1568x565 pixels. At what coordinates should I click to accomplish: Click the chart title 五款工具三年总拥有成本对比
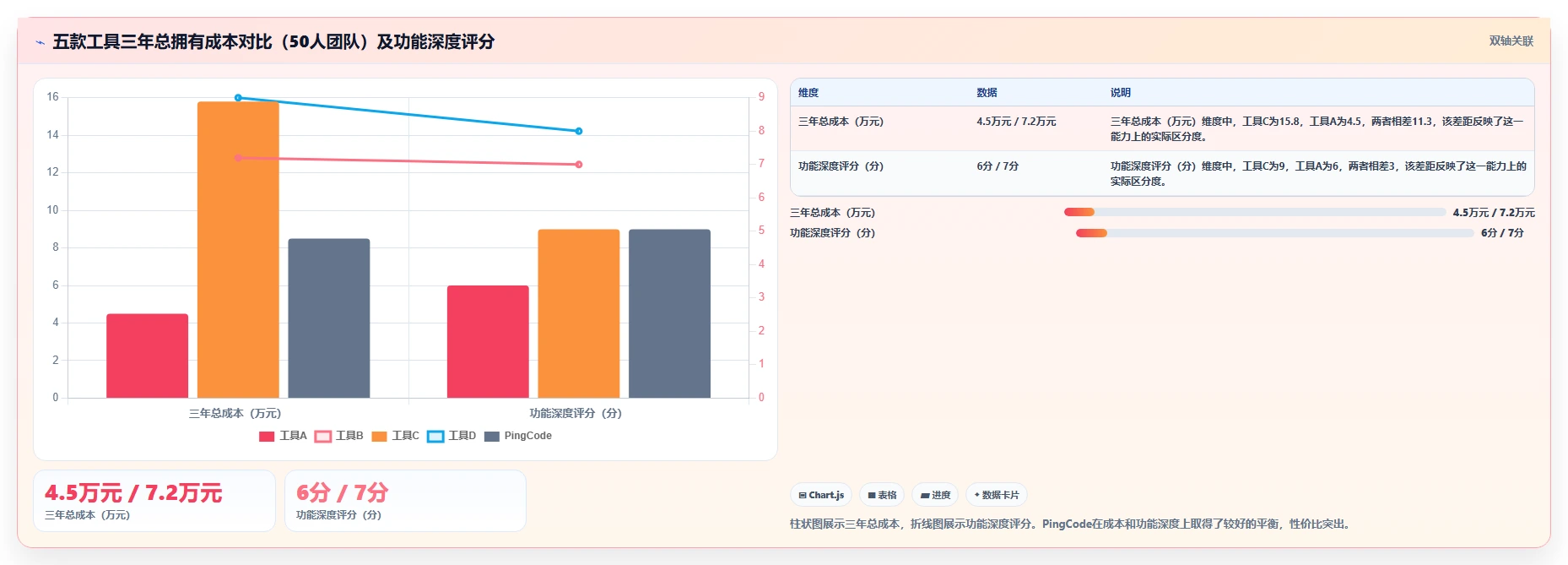[273, 41]
